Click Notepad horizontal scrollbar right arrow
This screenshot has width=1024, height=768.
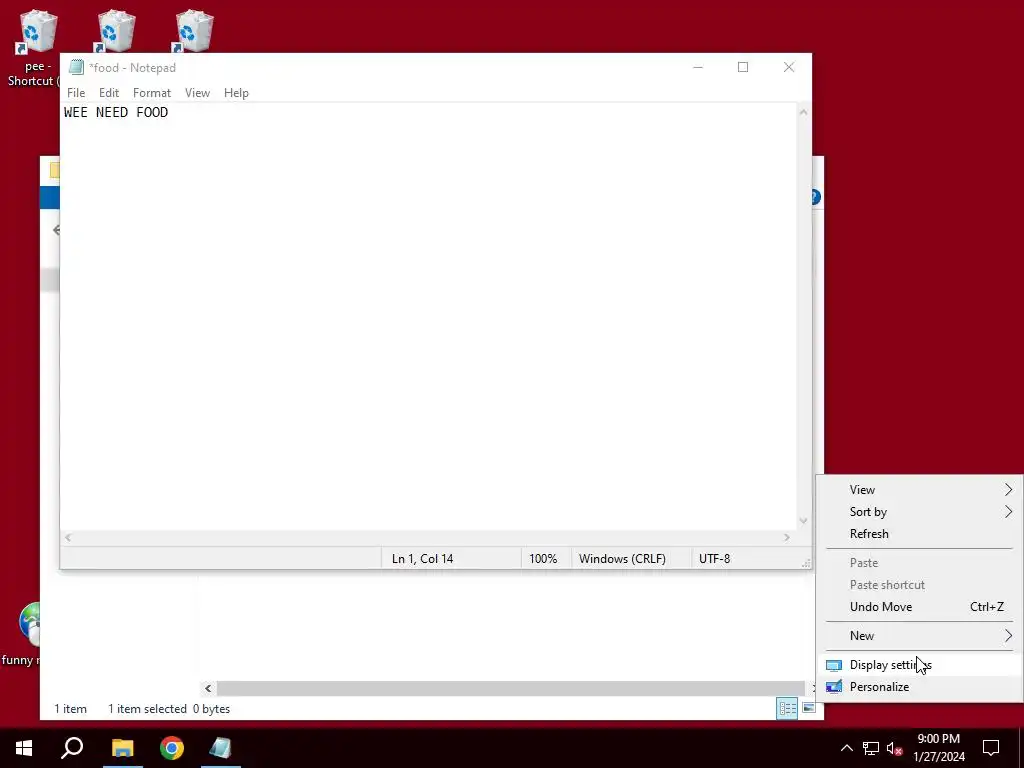787,537
